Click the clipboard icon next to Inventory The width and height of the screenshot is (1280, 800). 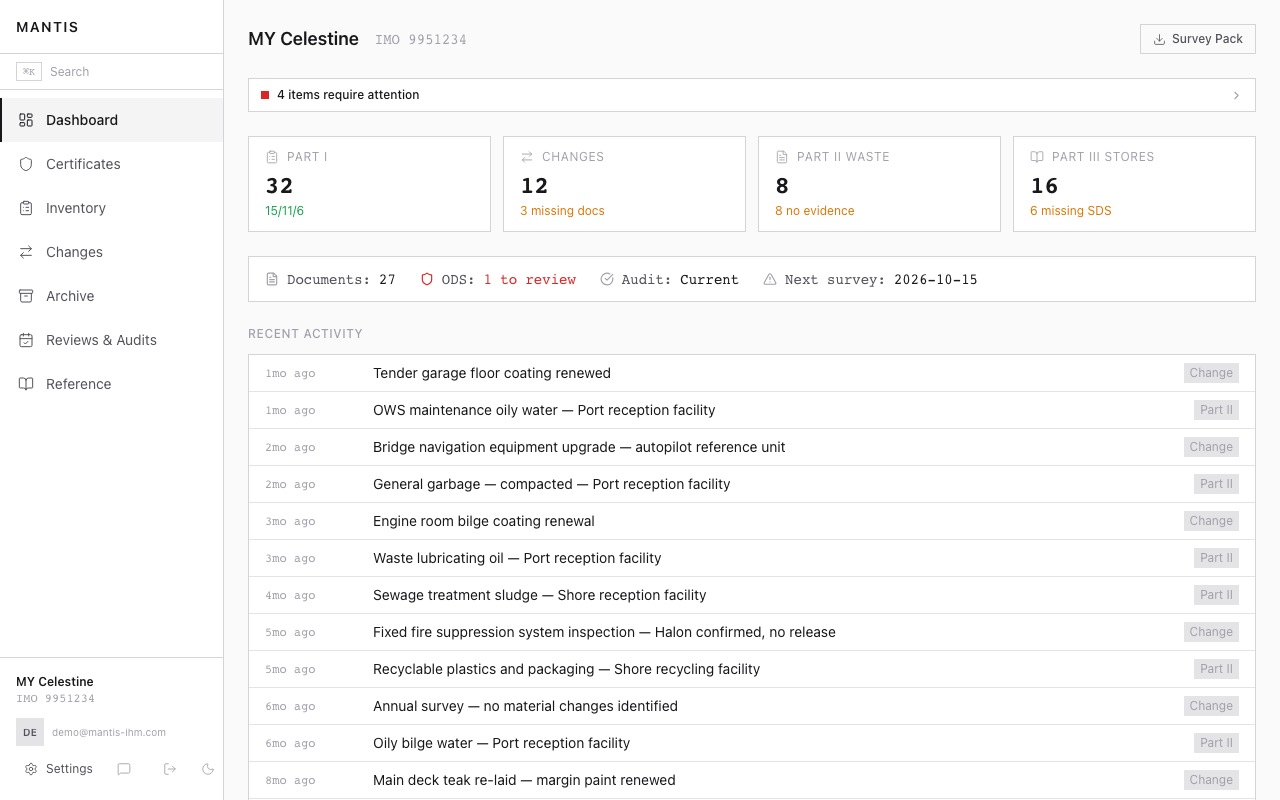(25, 208)
